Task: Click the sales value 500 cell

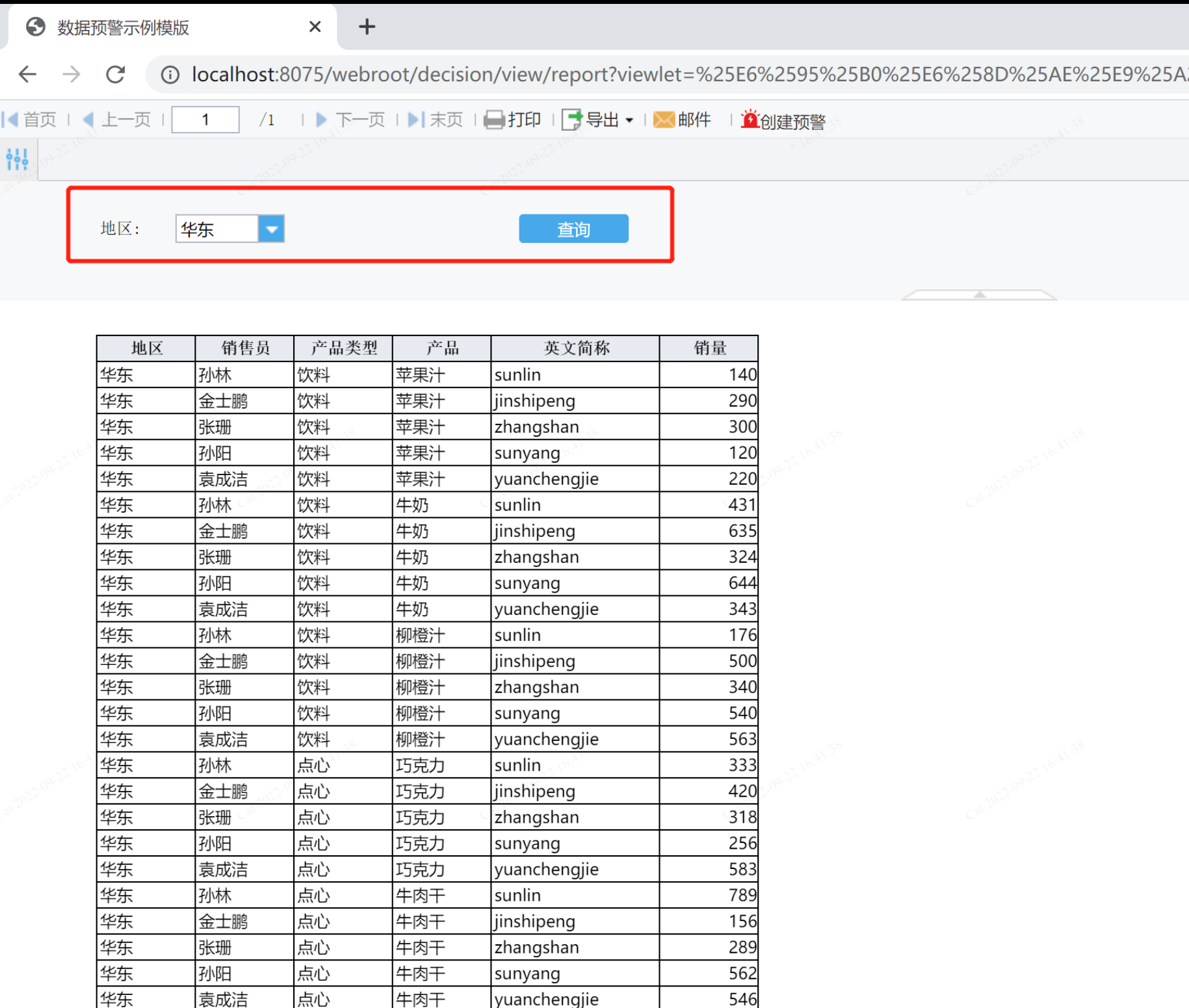Action: tap(709, 661)
